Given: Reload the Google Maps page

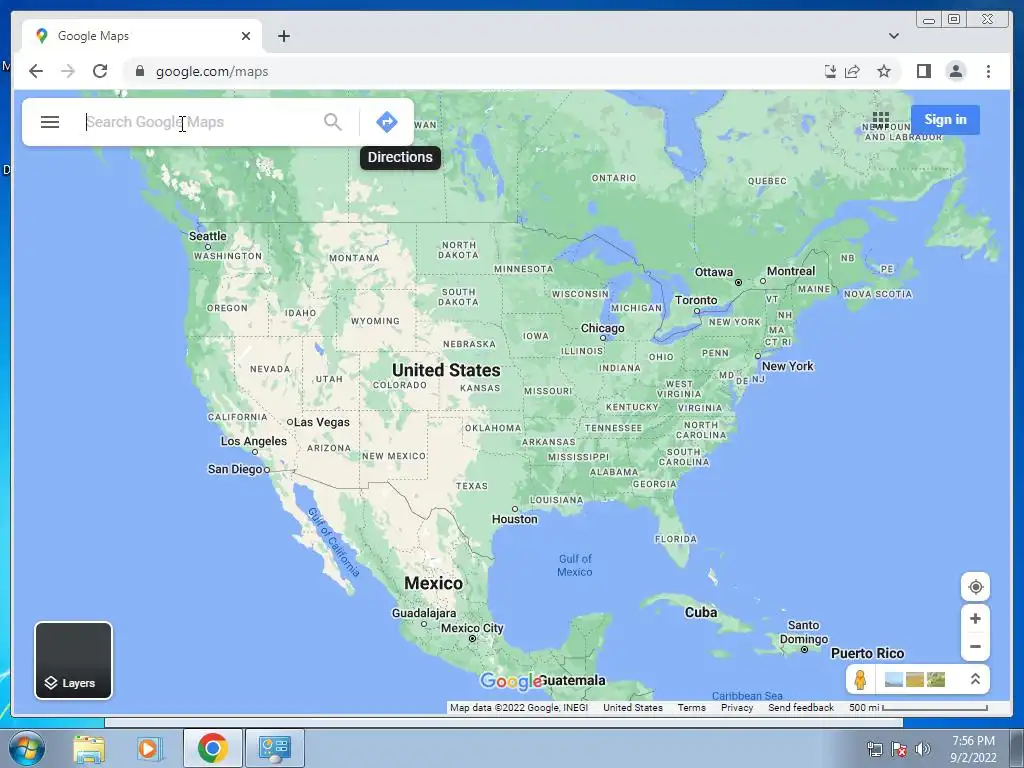Looking at the screenshot, I should click(100, 71).
